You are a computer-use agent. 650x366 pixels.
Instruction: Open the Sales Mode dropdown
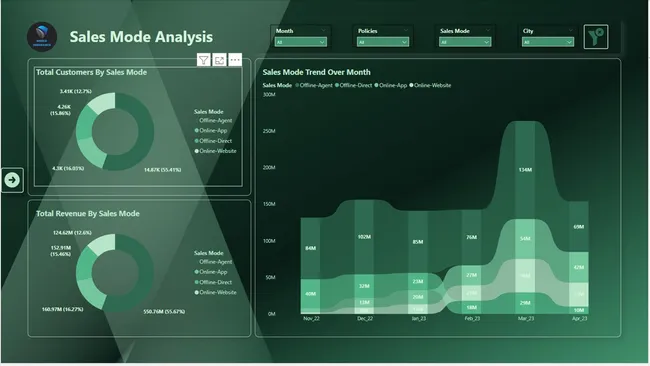tap(465, 42)
